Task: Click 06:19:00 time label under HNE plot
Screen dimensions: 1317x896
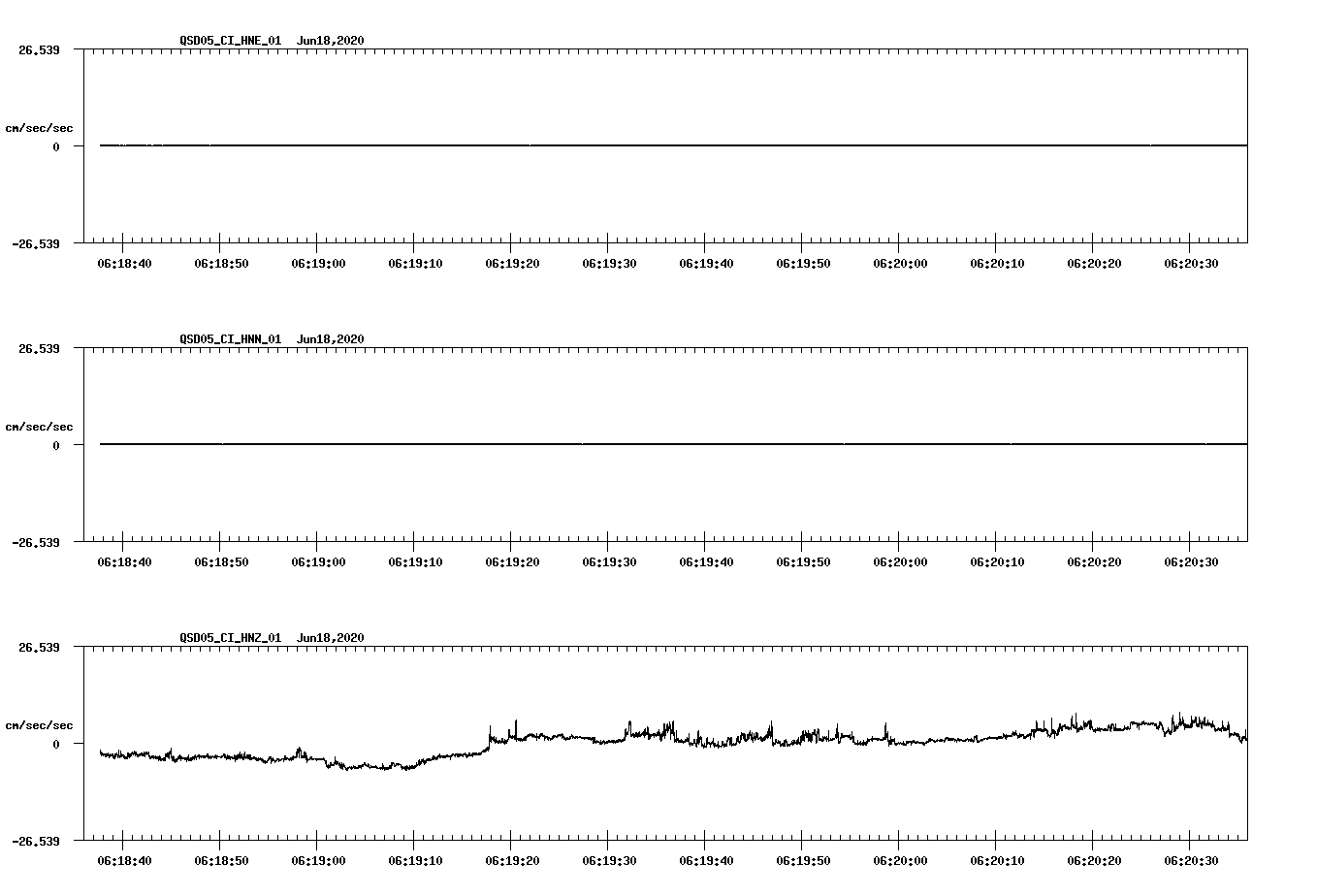Action: point(318,264)
